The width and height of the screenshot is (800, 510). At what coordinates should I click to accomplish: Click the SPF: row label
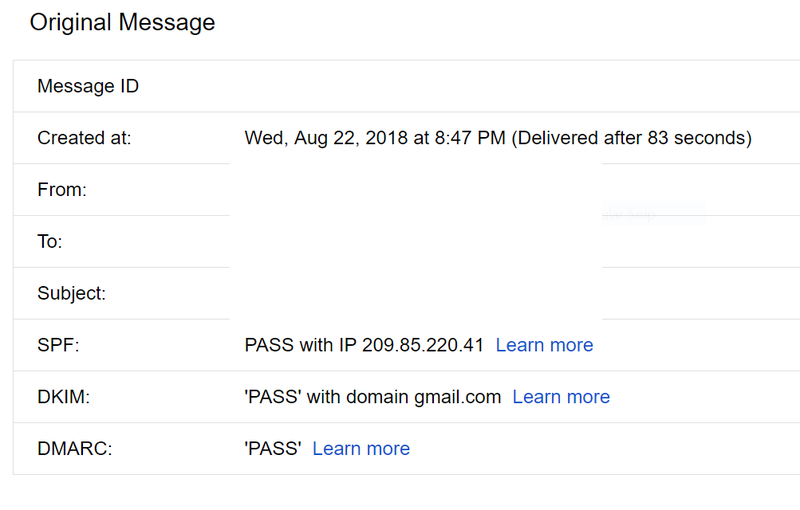point(58,345)
